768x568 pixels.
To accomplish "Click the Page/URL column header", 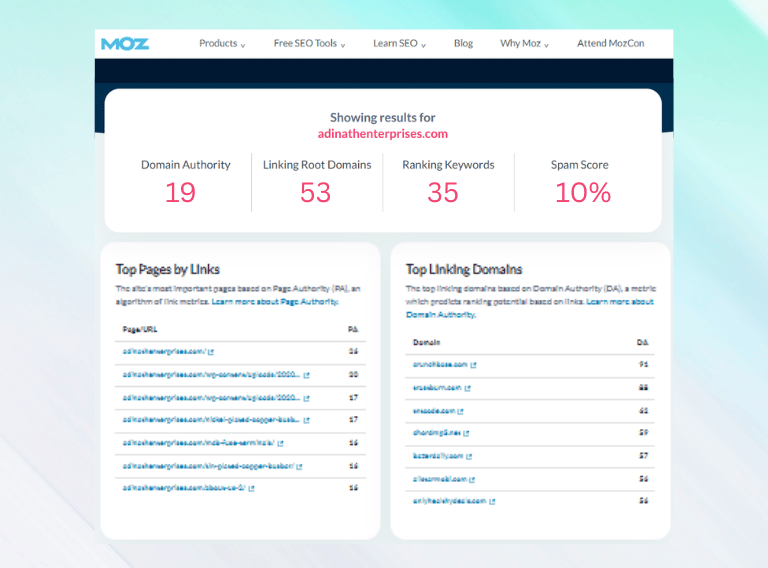I will pyautogui.click(x=140, y=330).
